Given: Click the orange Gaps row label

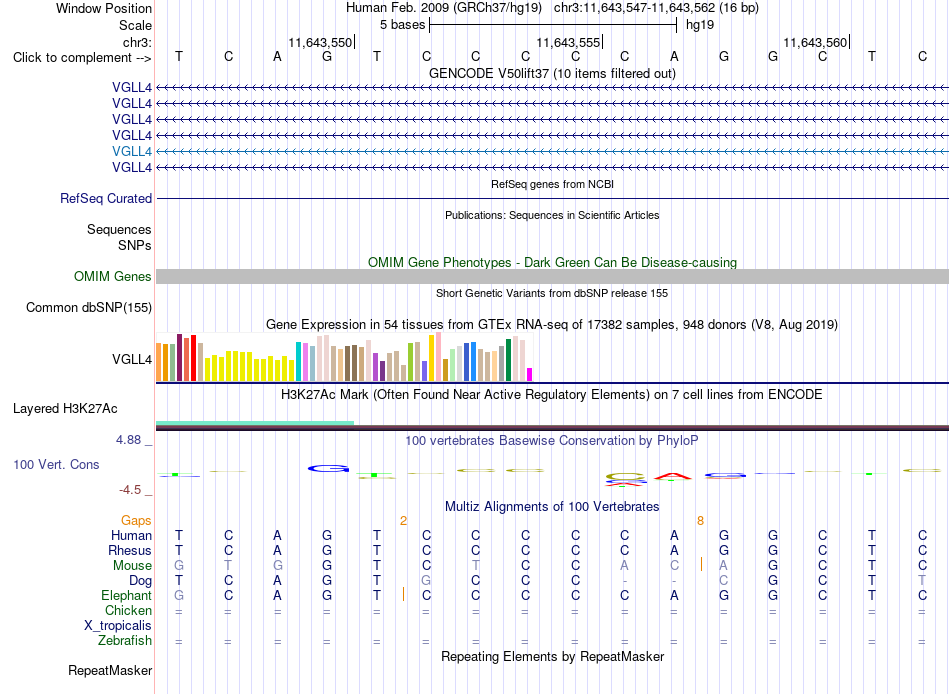Looking at the screenshot, I should (x=136, y=521).
